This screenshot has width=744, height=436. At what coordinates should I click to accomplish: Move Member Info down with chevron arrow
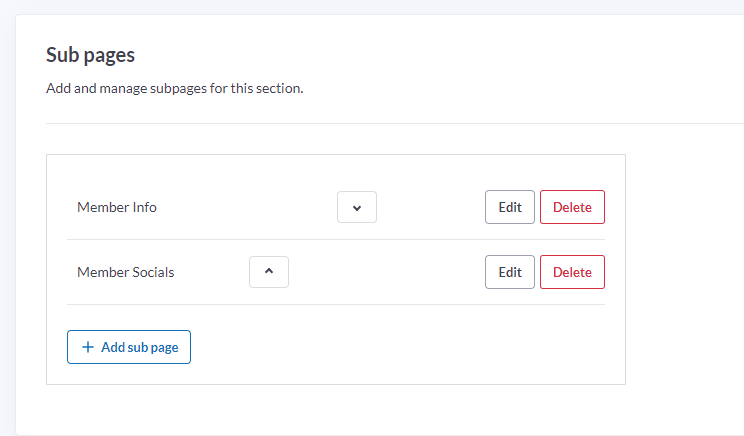(x=357, y=207)
